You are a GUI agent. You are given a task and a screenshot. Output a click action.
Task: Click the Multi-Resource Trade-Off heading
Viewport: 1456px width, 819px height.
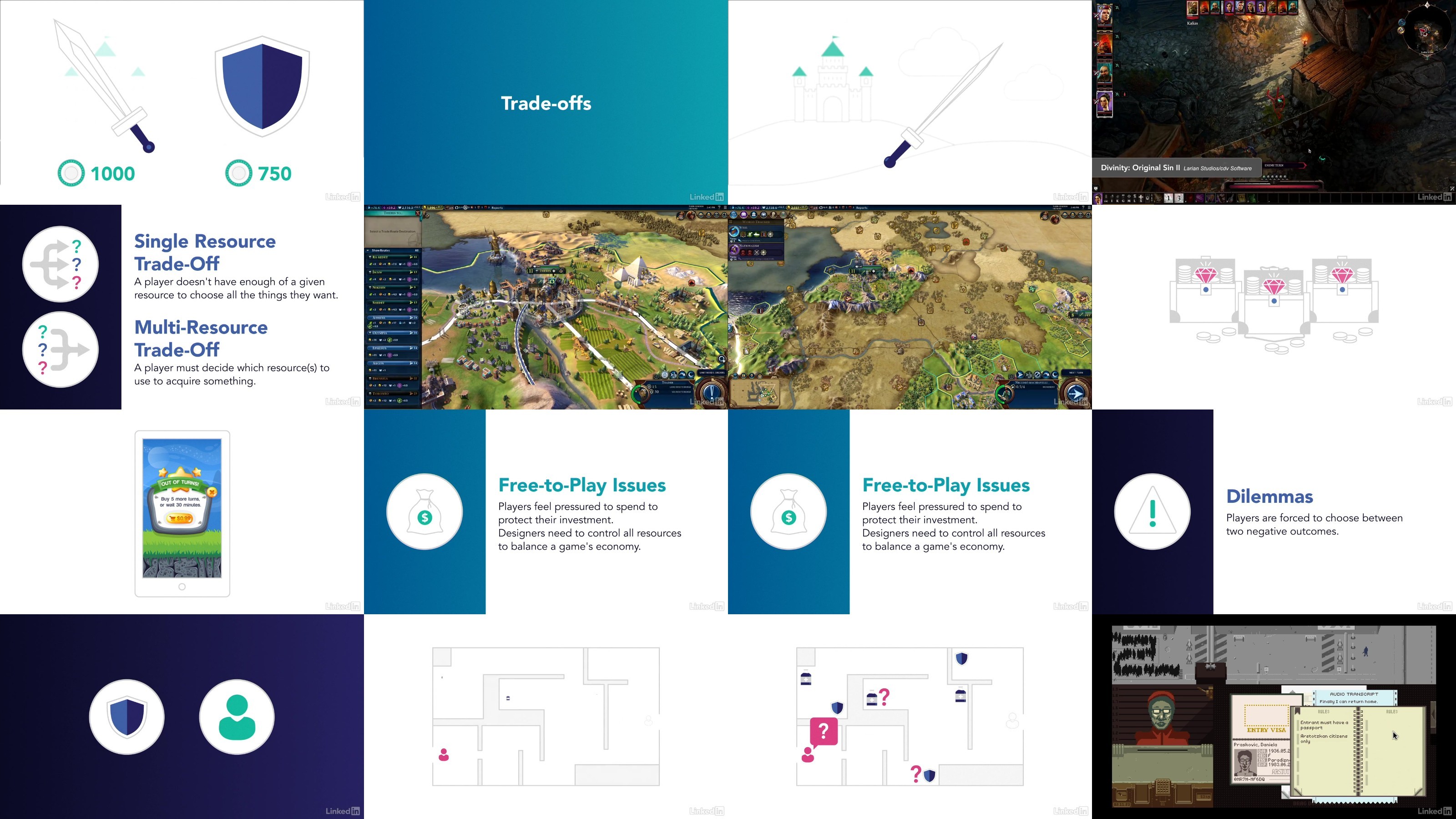[x=201, y=338]
